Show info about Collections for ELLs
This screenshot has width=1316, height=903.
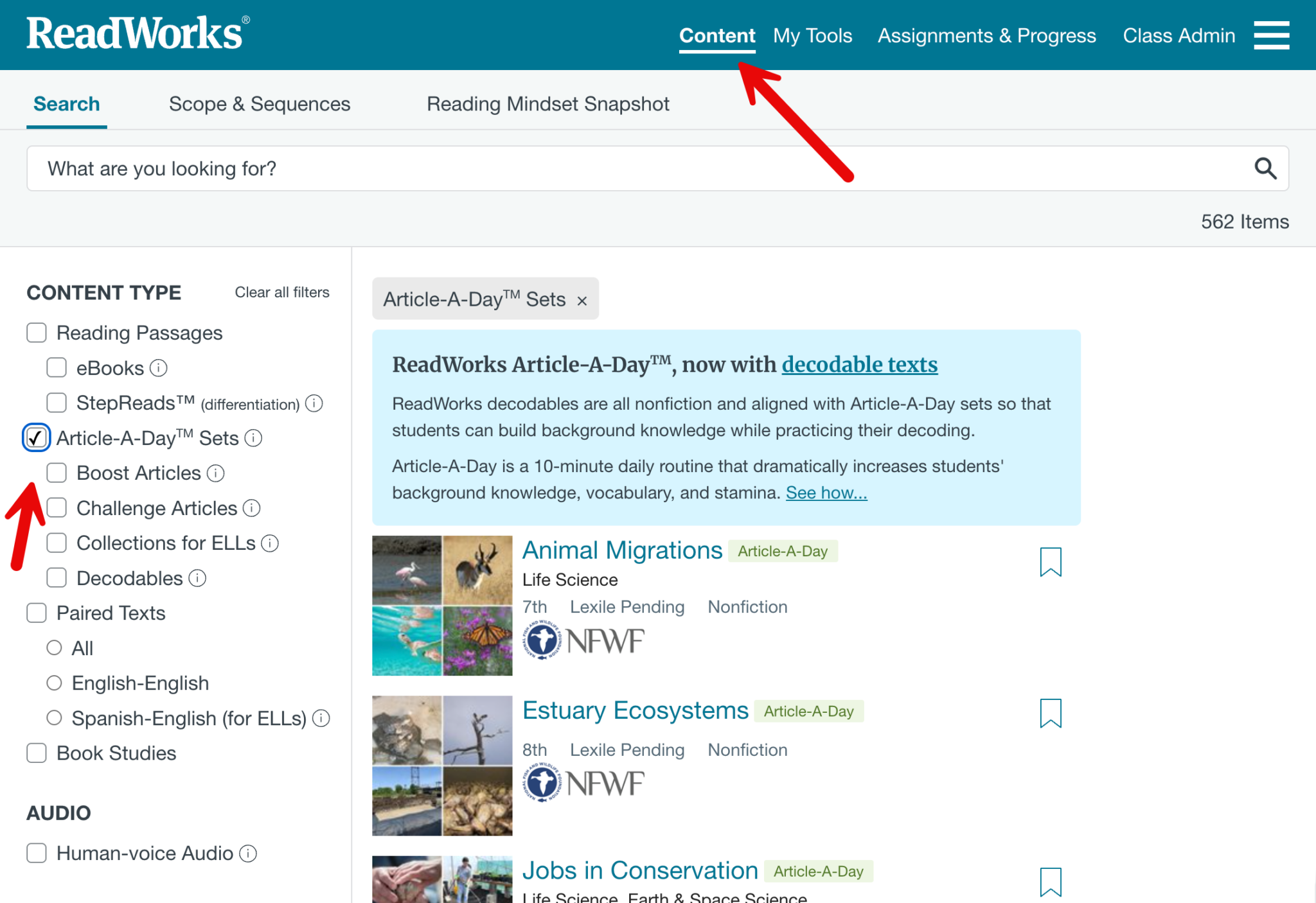[270, 543]
